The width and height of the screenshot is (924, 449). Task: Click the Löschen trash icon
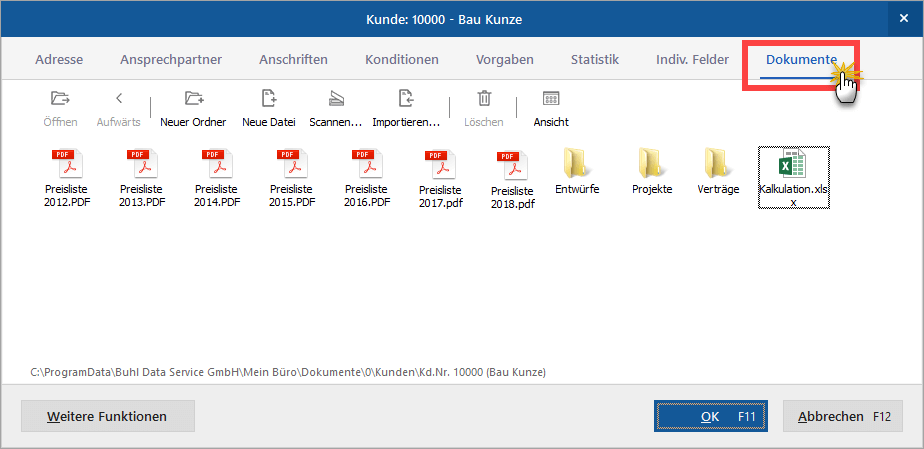tap(484, 98)
